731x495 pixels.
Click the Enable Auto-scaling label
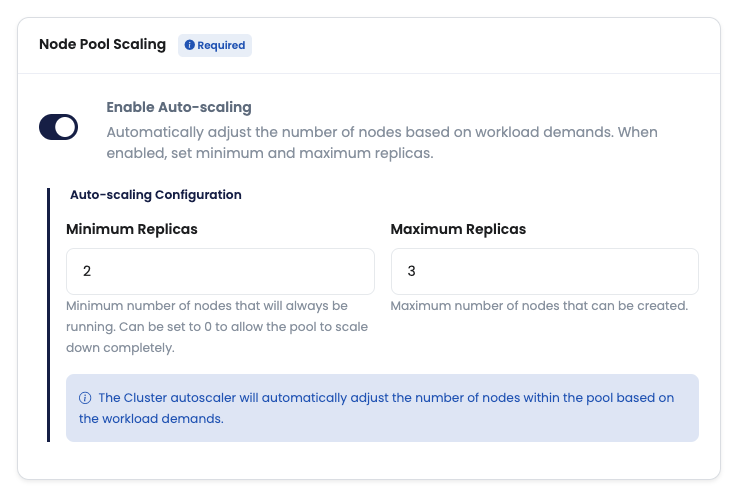coord(179,107)
